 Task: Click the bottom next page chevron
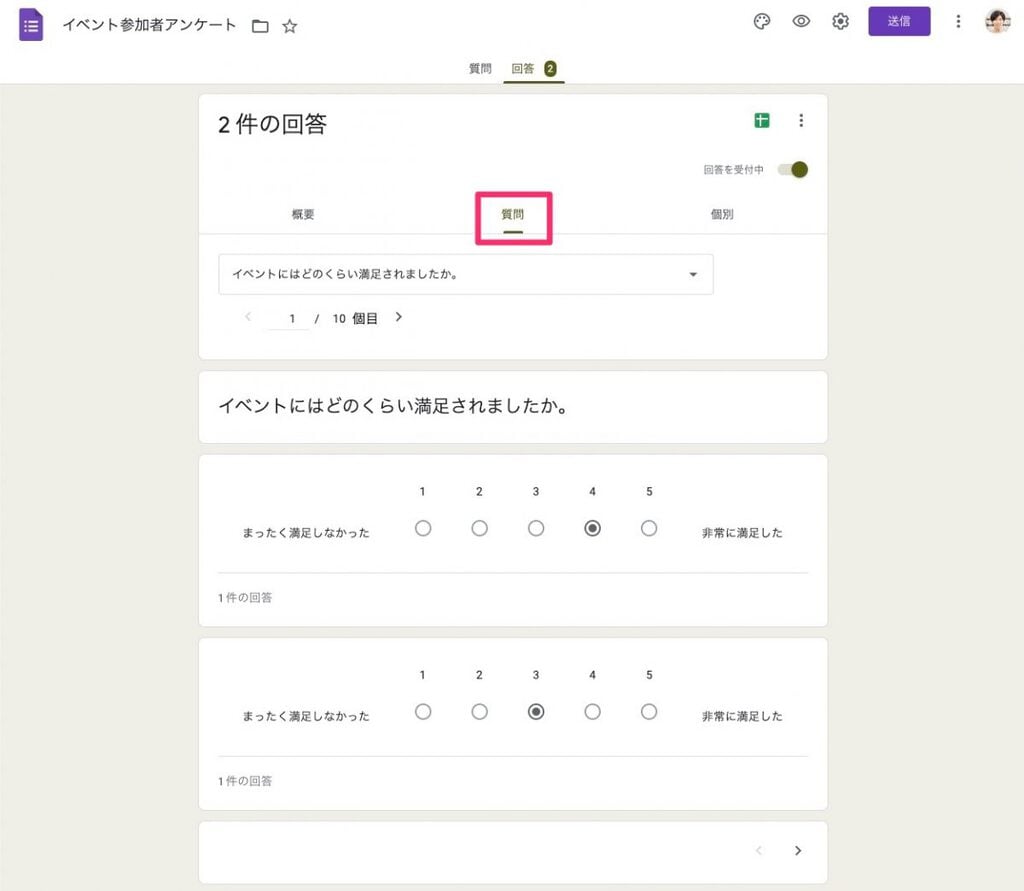click(798, 850)
